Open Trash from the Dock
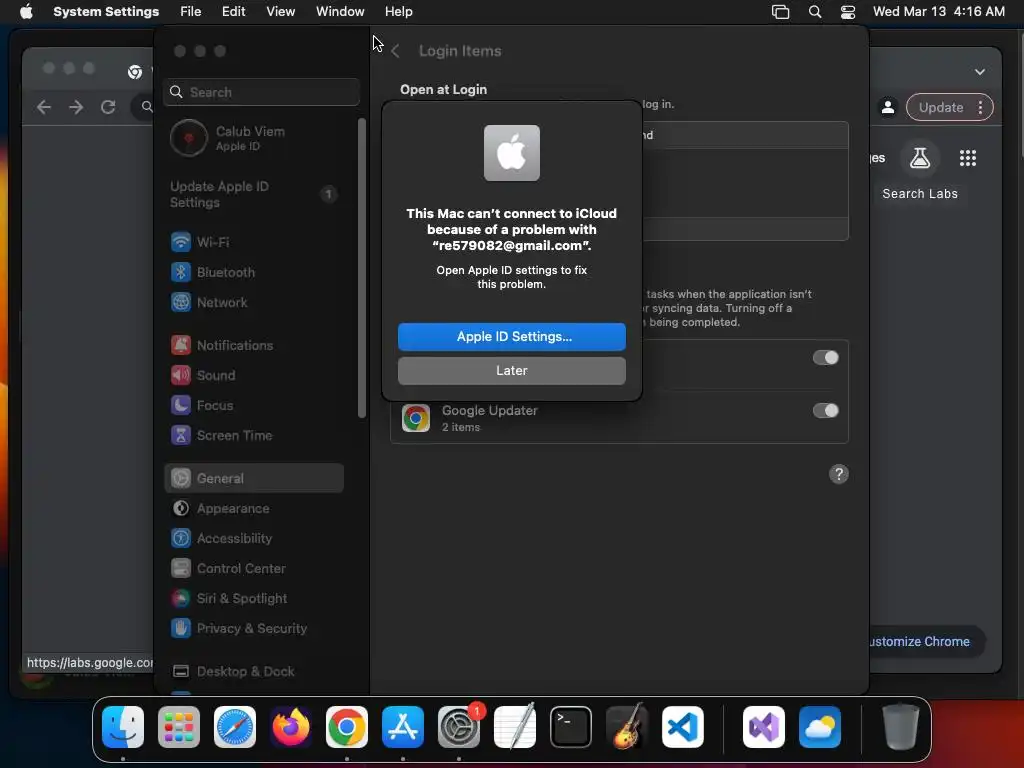1024x768 pixels. (901, 727)
